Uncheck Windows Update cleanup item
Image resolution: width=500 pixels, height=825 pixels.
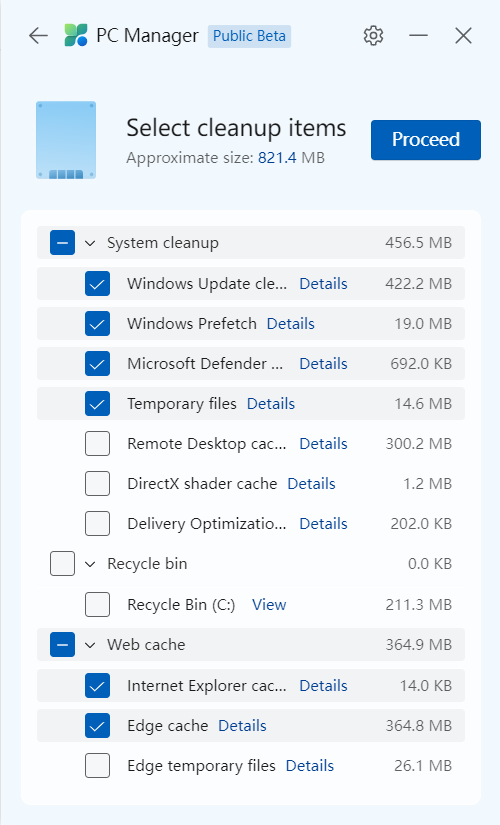(97, 284)
